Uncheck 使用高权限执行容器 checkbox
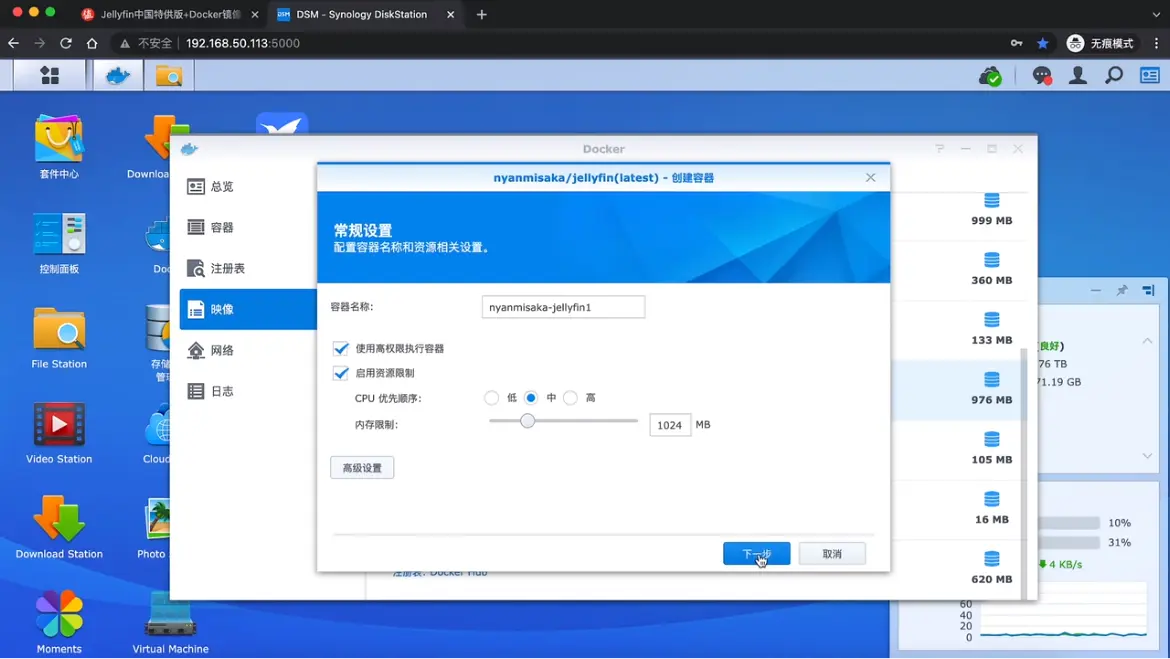This screenshot has width=1170, height=659. 341,349
